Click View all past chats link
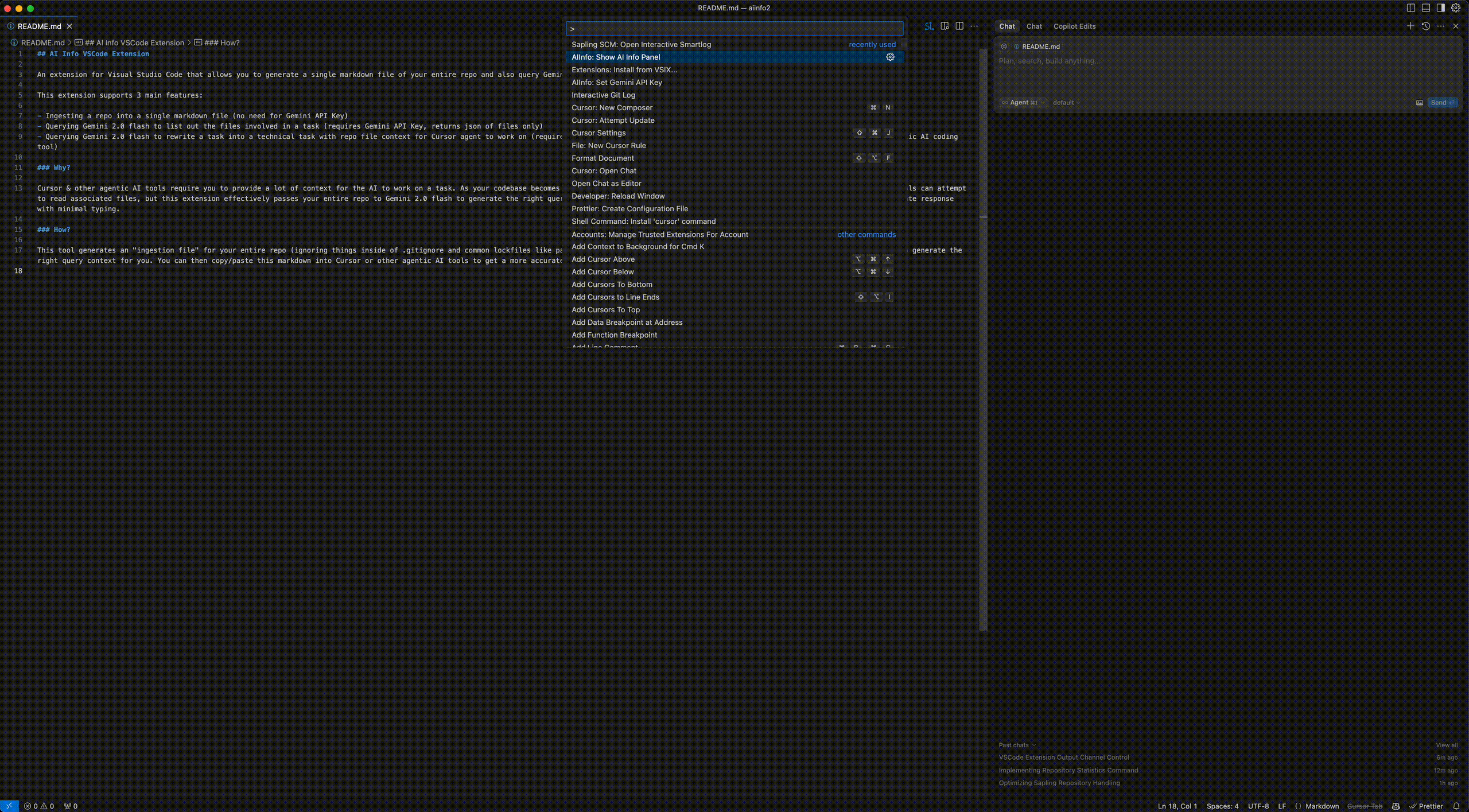The image size is (1469, 812). point(1446,745)
